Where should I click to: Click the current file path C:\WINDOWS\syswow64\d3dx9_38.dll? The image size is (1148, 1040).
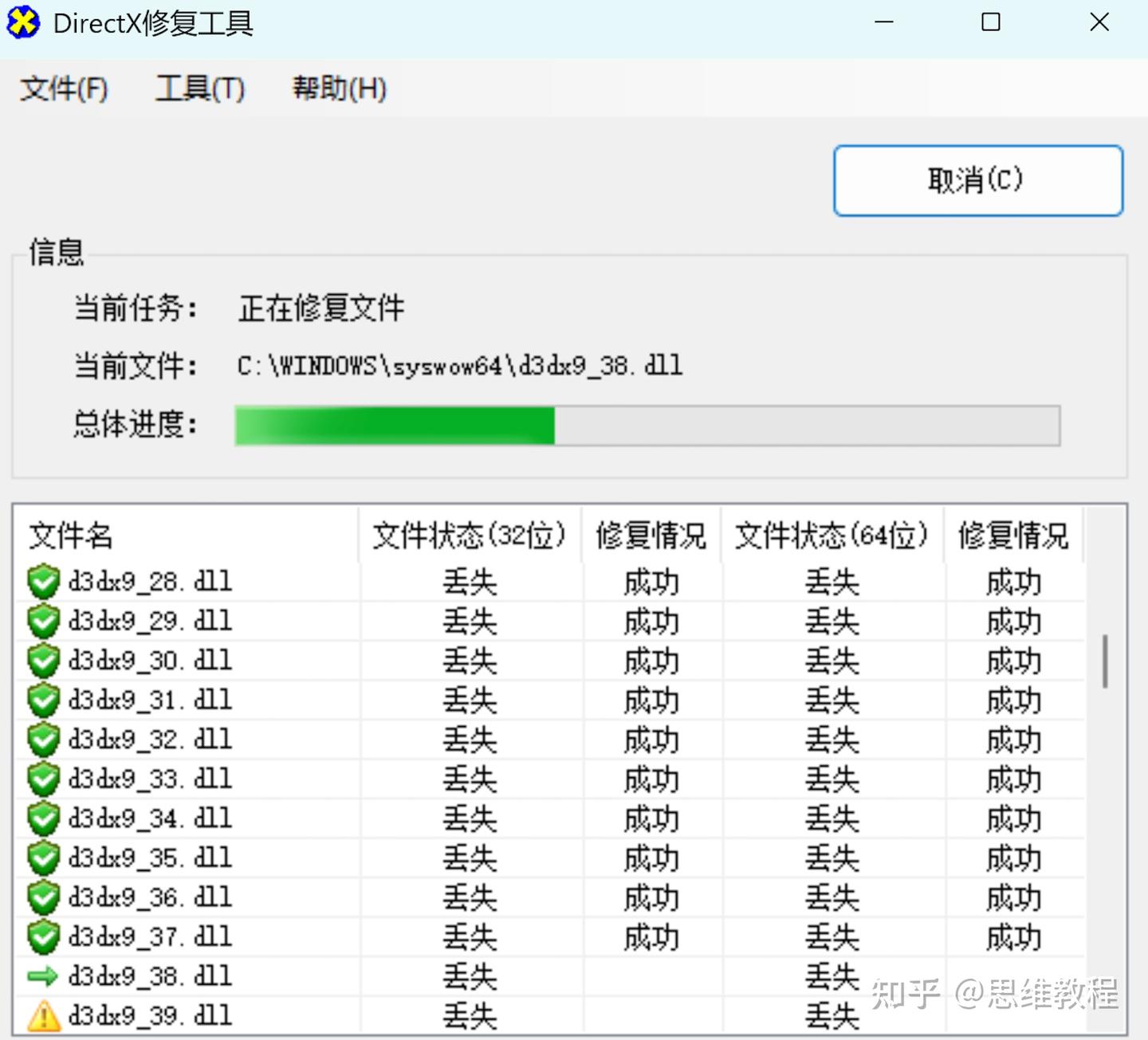pos(460,366)
